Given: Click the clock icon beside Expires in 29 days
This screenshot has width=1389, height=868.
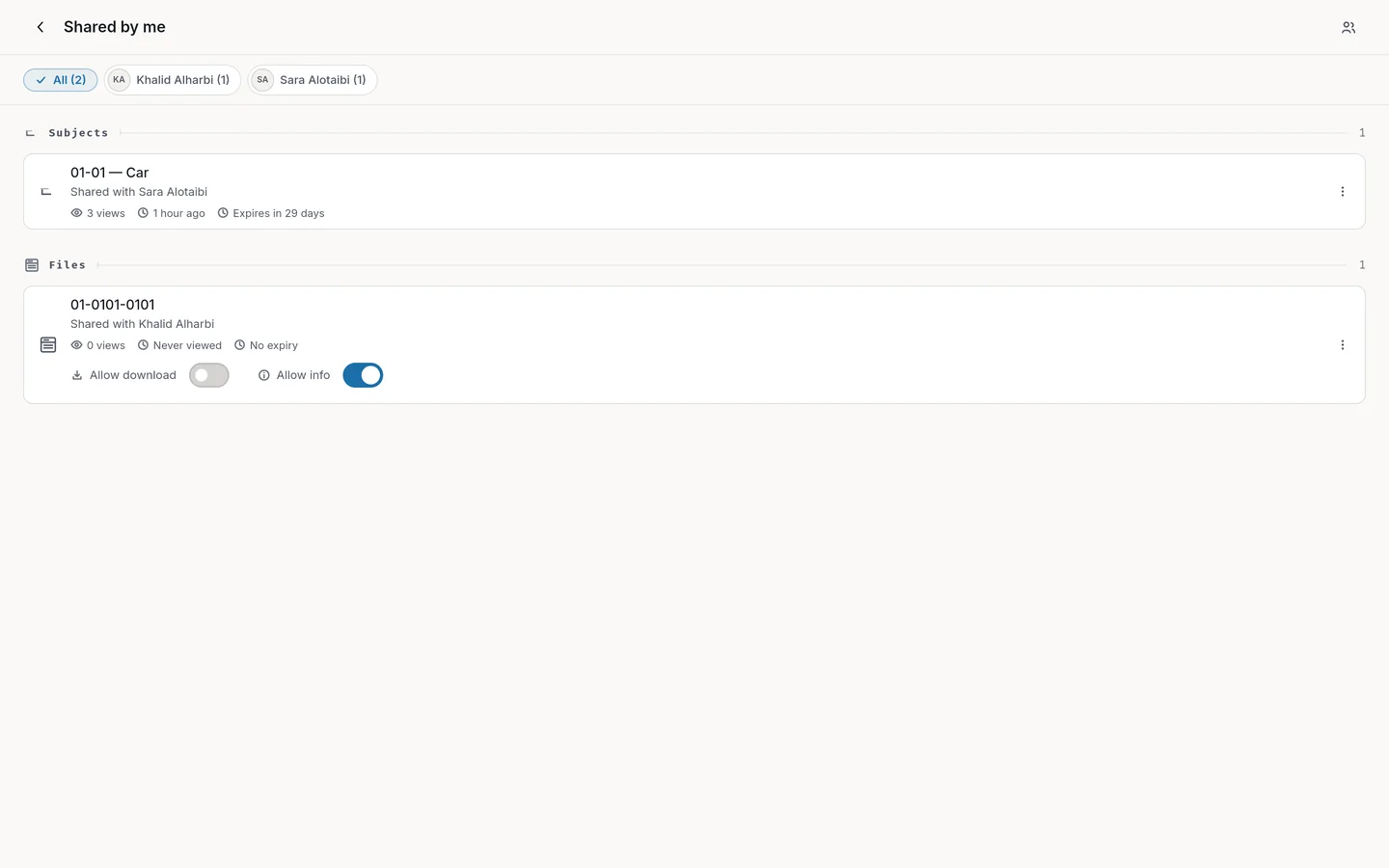Looking at the screenshot, I should pyautogui.click(x=223, y=213).
